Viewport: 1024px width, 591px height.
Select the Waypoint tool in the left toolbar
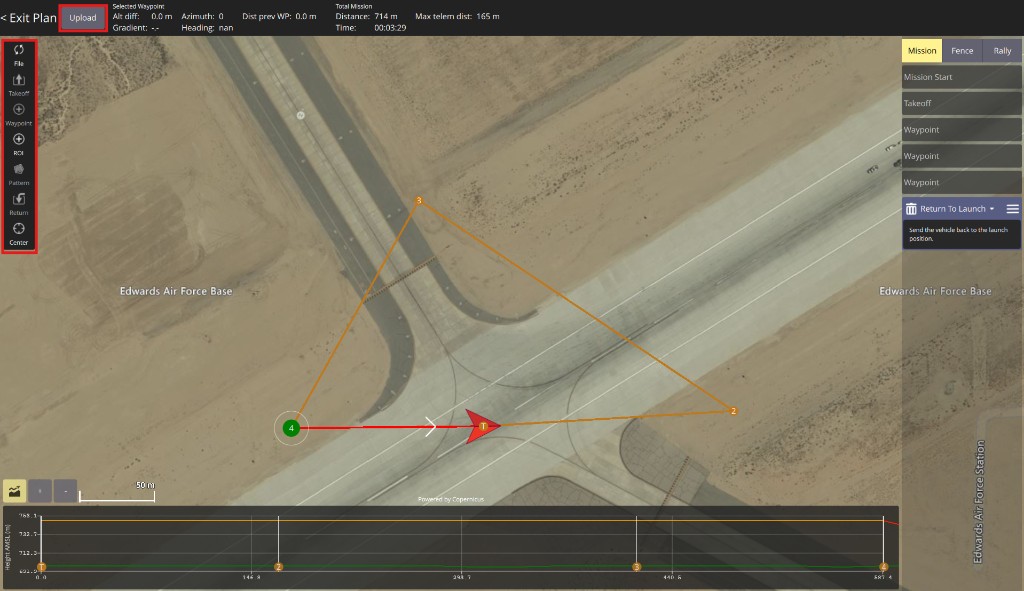(x=18, y=115)
